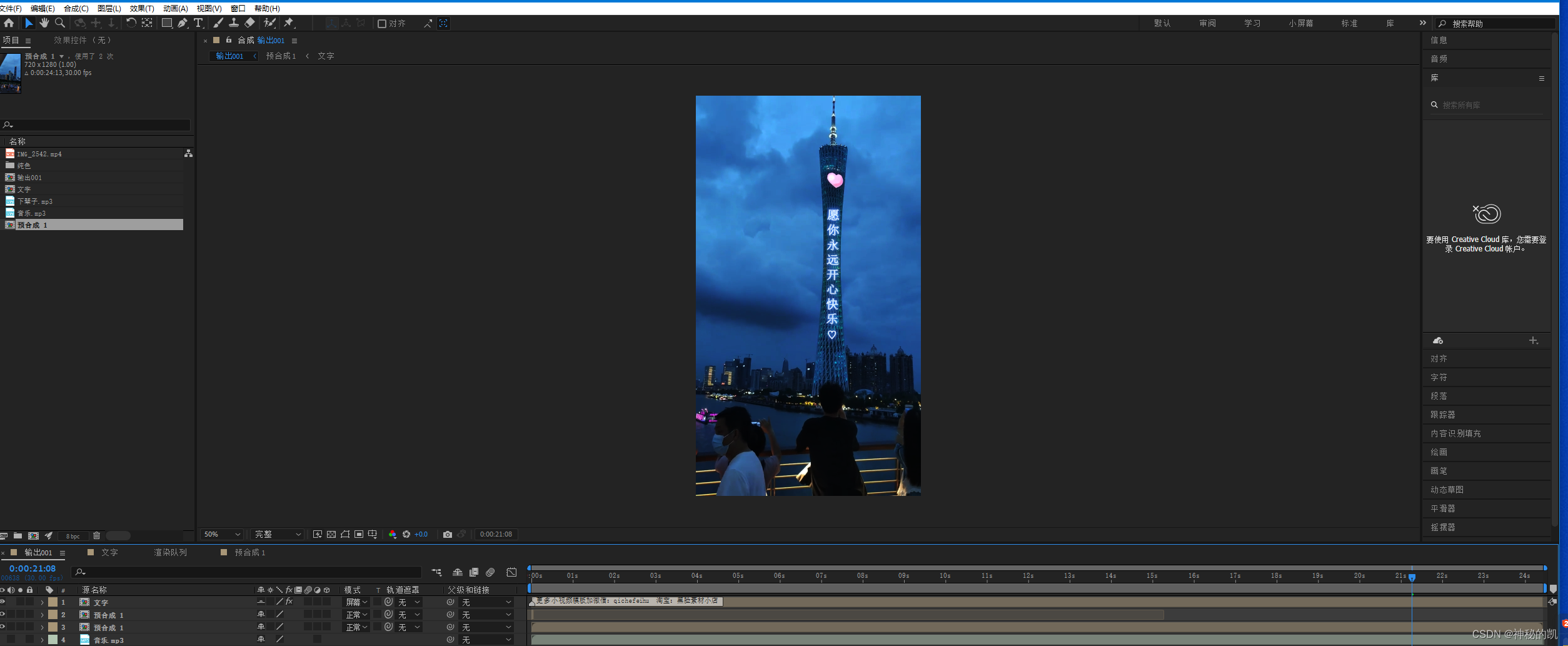Change the 文字 layer blend mode from 屏幕

[x=355, y=602]
